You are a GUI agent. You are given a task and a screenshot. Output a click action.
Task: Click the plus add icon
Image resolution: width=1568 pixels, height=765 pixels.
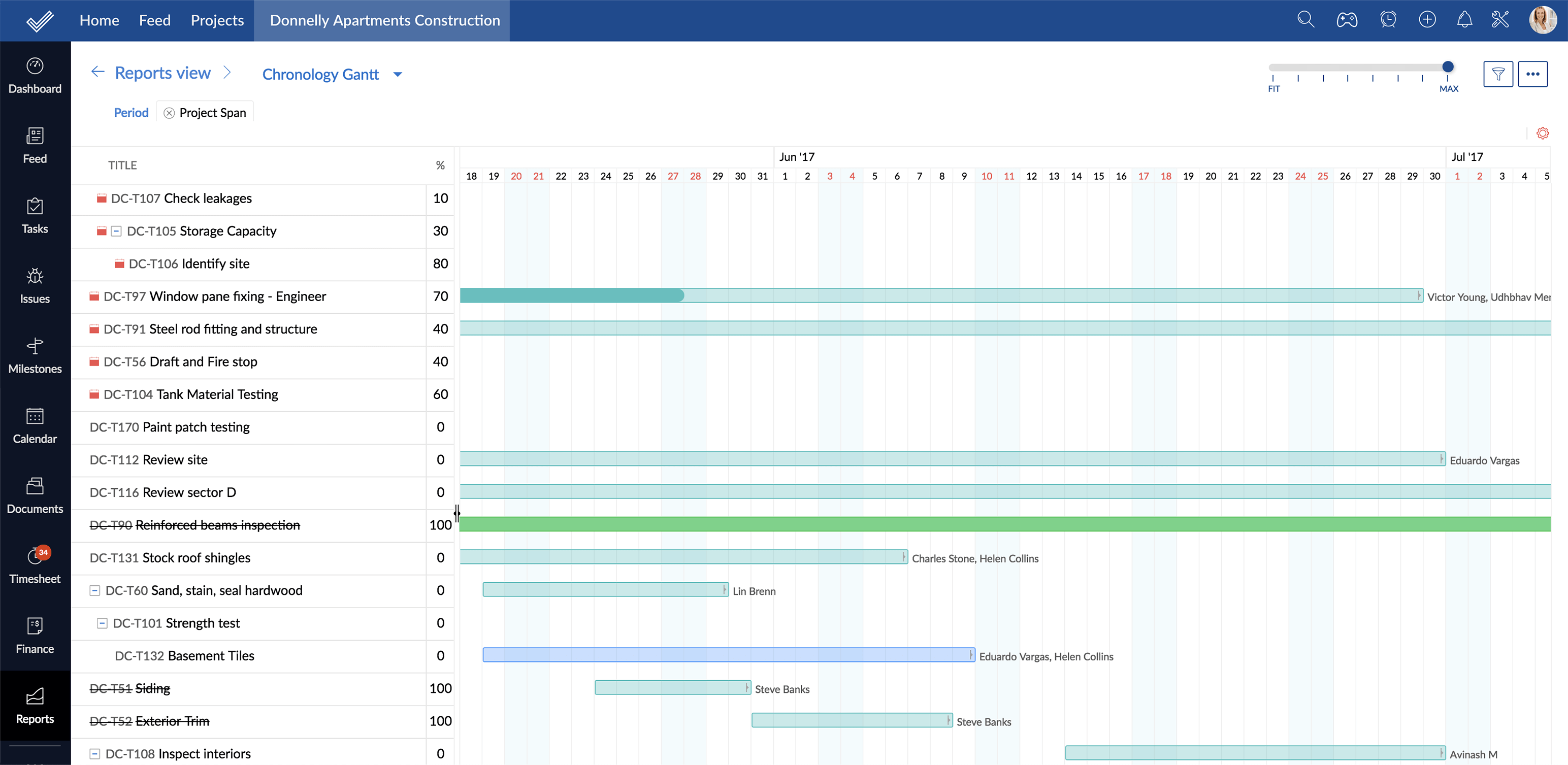coord(1427,19)
